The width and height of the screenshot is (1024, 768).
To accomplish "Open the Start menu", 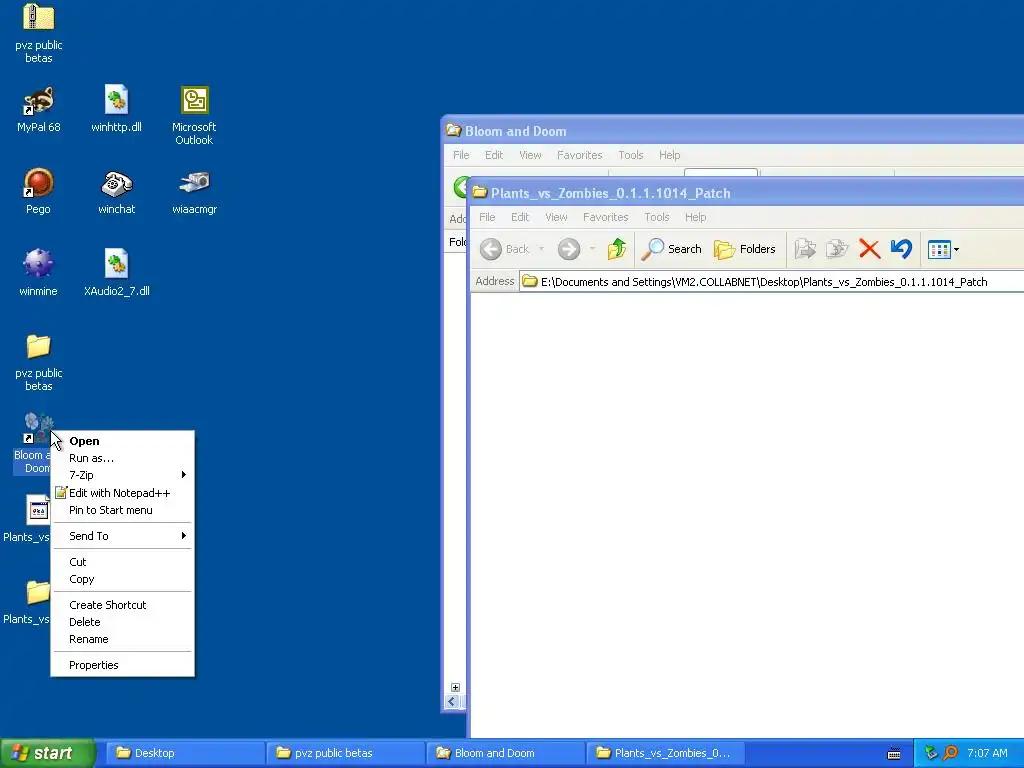I will pos(48,753).
